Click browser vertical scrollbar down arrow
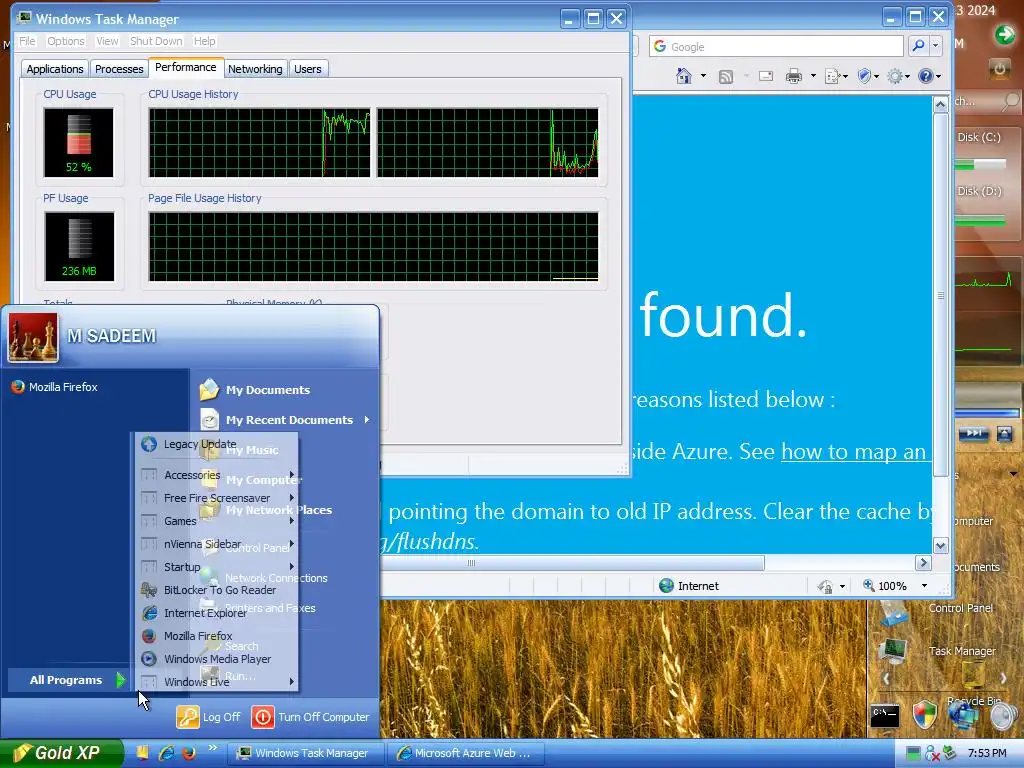The height and width of the screenshot is (768, 1024). tap(940, 545)
